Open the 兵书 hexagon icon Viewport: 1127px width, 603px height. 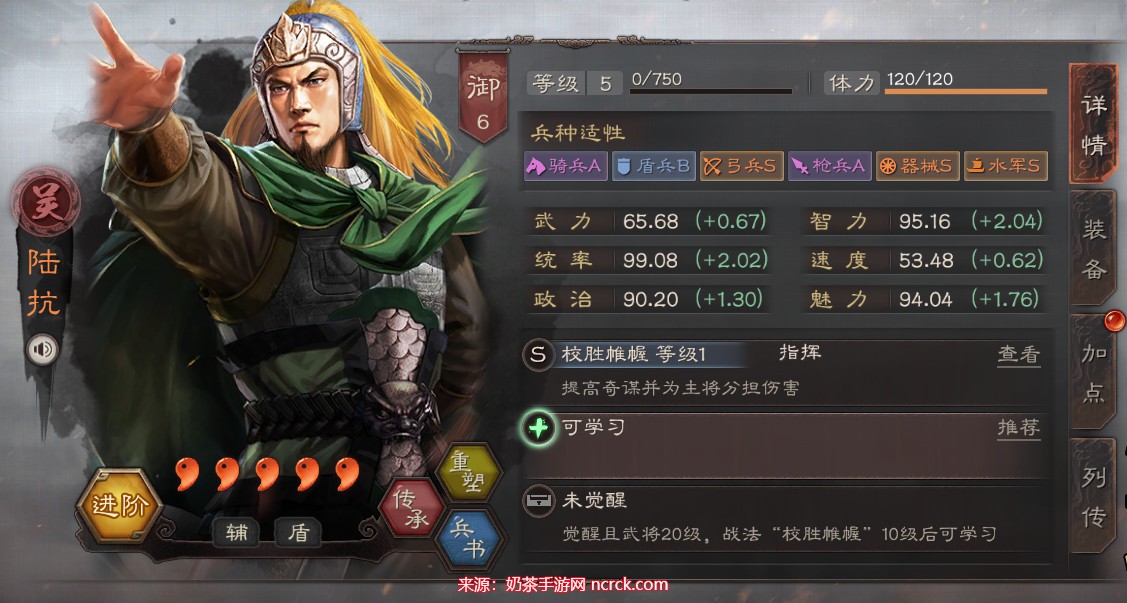468,539
